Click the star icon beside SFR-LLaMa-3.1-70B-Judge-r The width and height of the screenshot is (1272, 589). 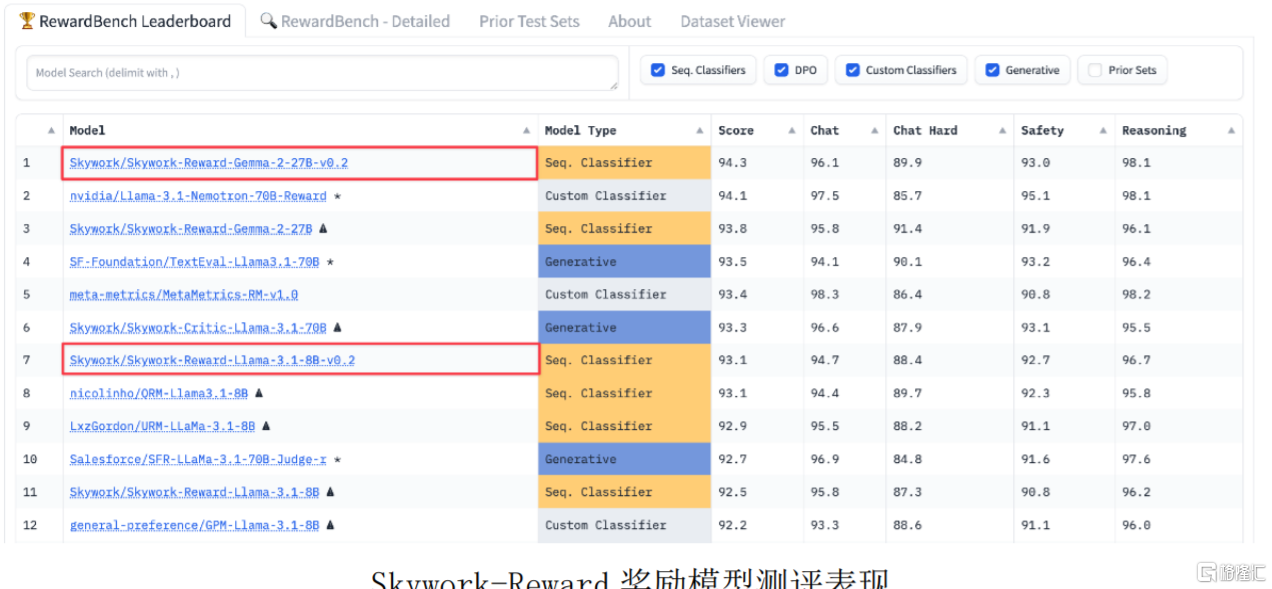[x=337, y=459]
